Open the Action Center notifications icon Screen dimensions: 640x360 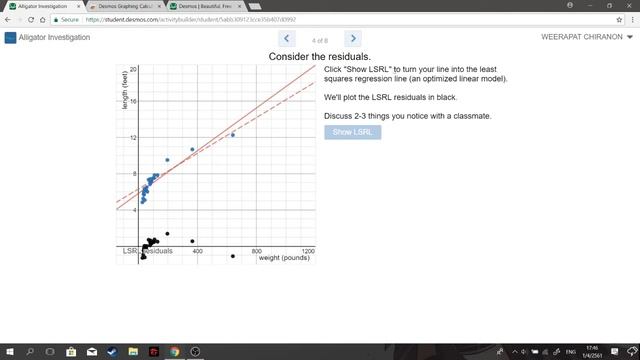coord(615,351)
